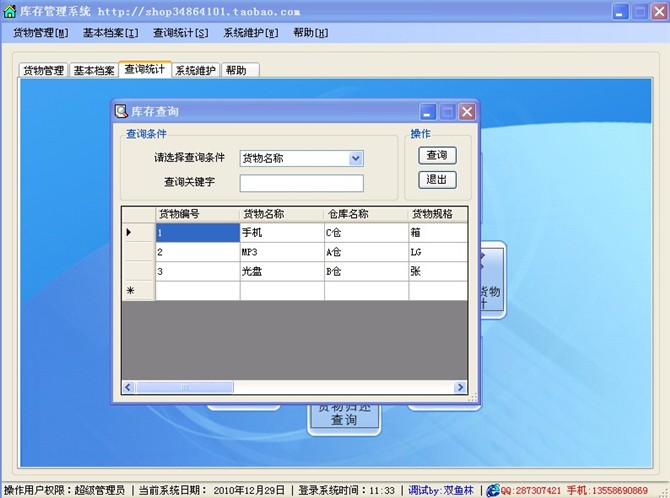Click the IE icon in status bar

point(493,490)
